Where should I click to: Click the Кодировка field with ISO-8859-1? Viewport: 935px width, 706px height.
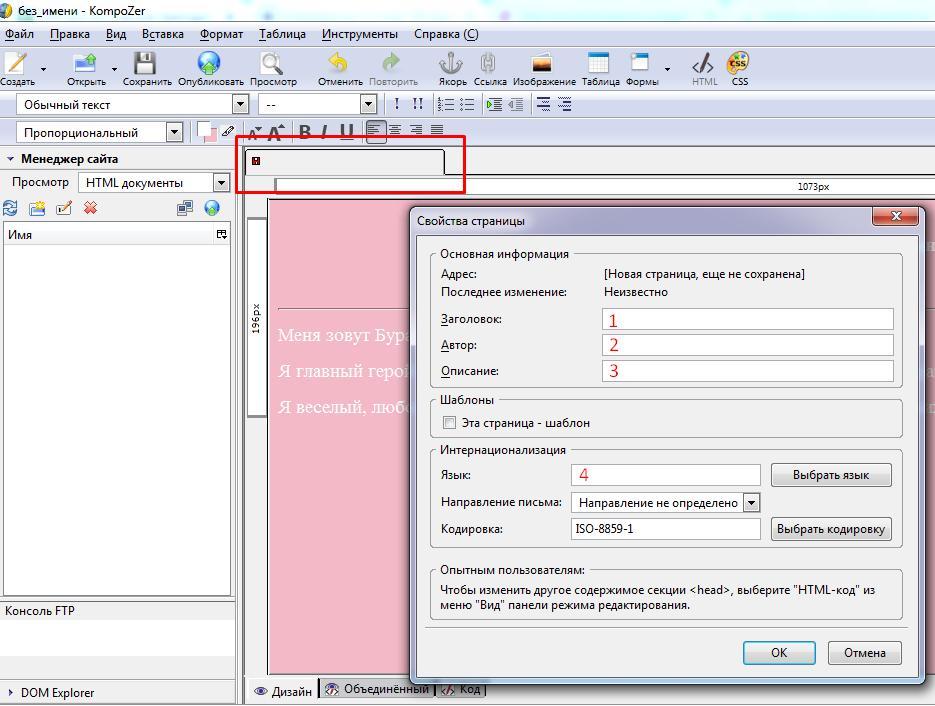pos(665,529)
